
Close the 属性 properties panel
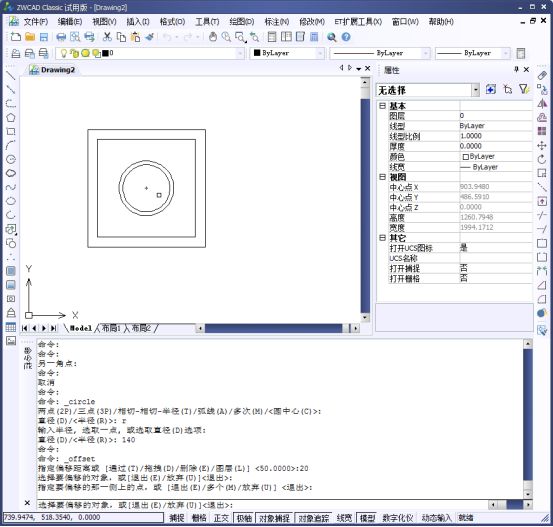(526, 69)
